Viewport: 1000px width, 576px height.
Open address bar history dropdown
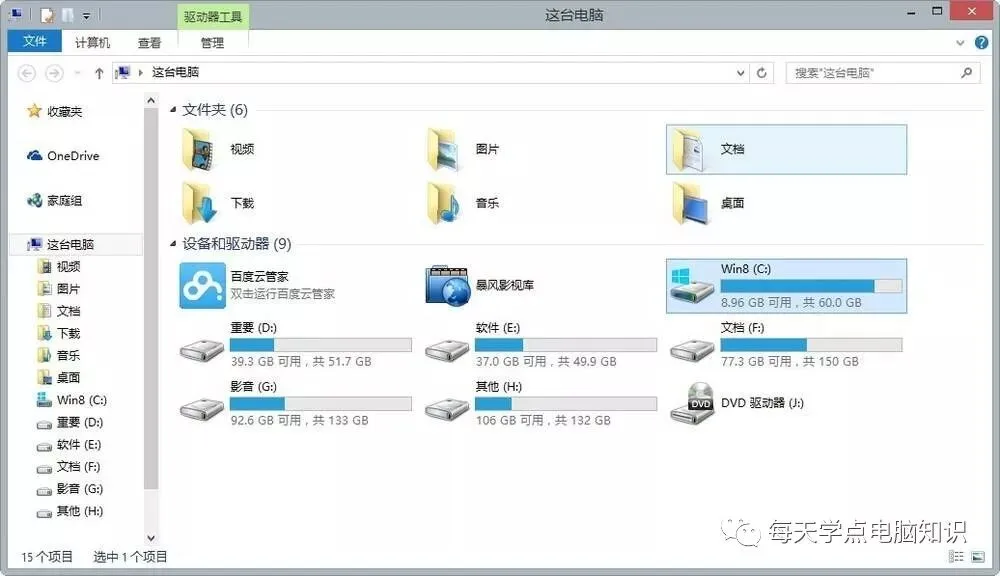pos(739,72)
